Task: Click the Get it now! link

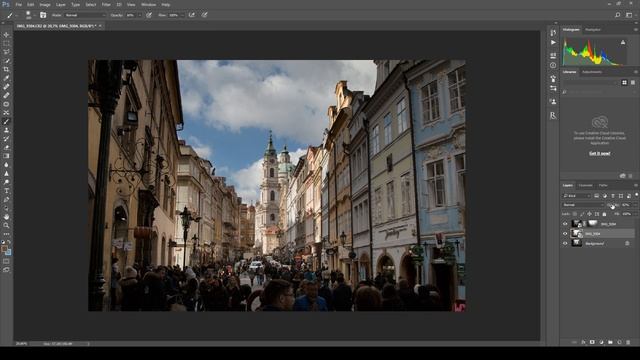Action: (600, 153)
